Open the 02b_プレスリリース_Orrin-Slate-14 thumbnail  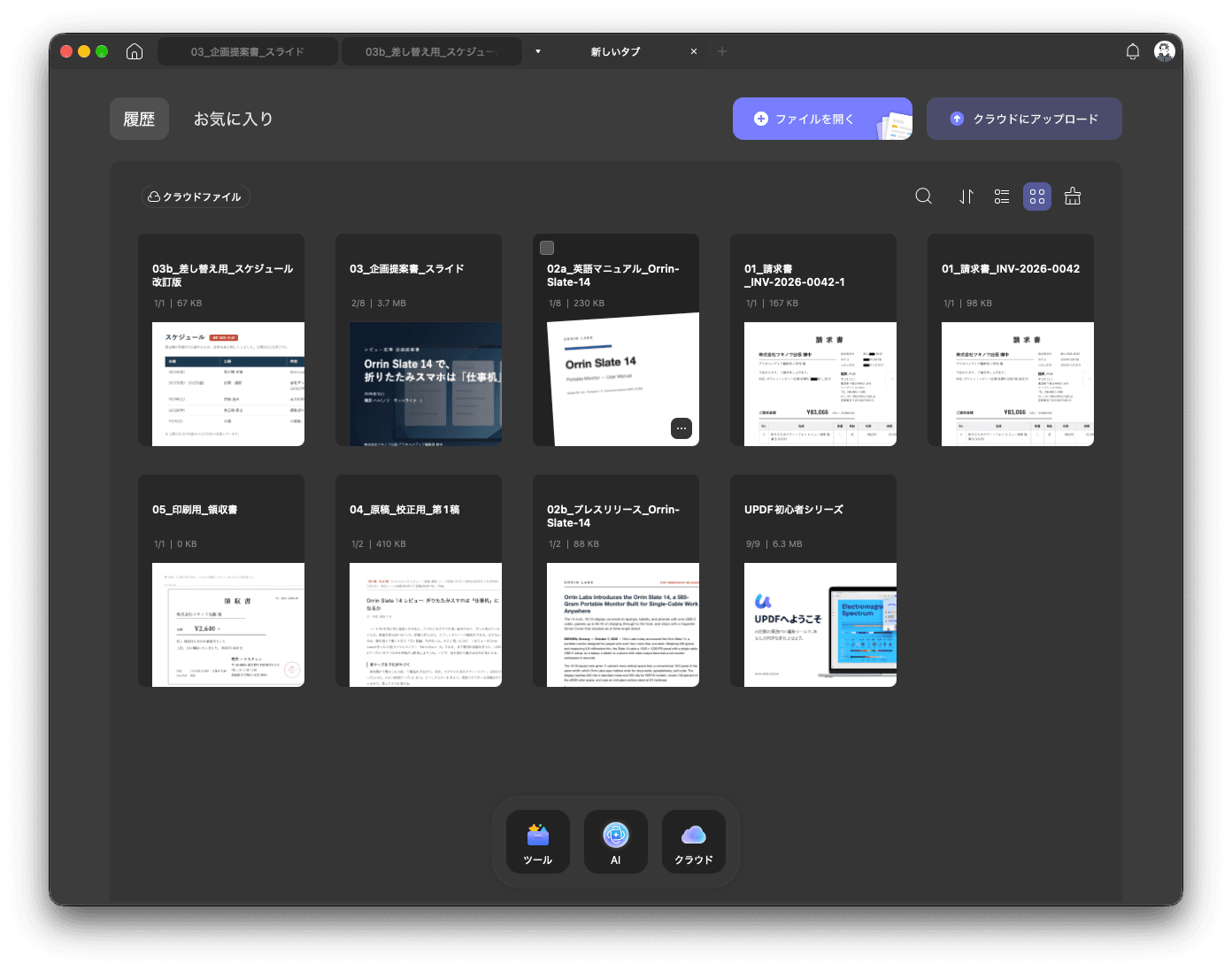(623, 625)
